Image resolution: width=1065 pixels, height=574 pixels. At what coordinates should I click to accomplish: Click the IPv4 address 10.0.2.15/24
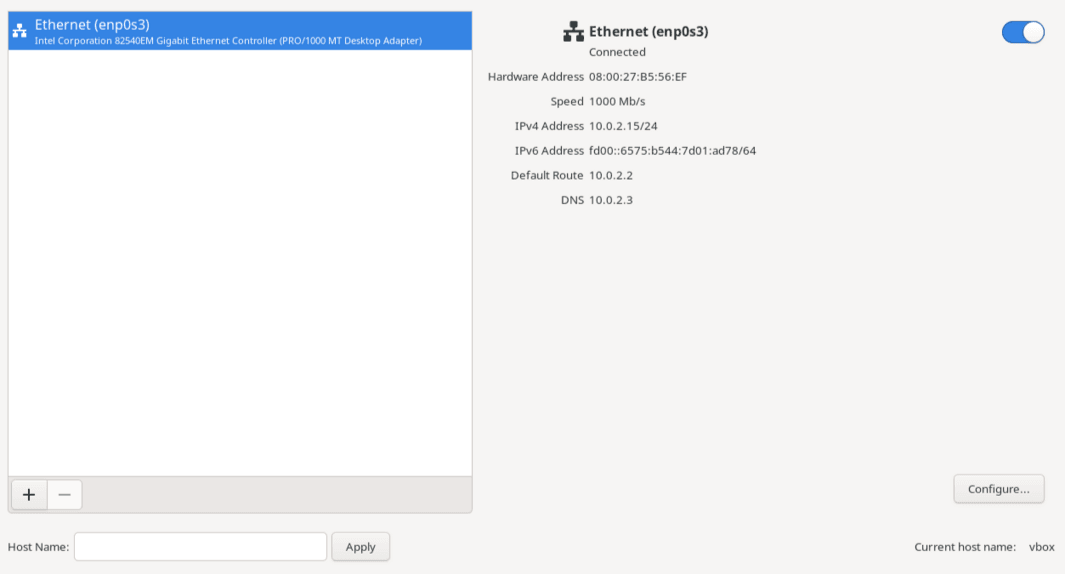click(624, 126)
